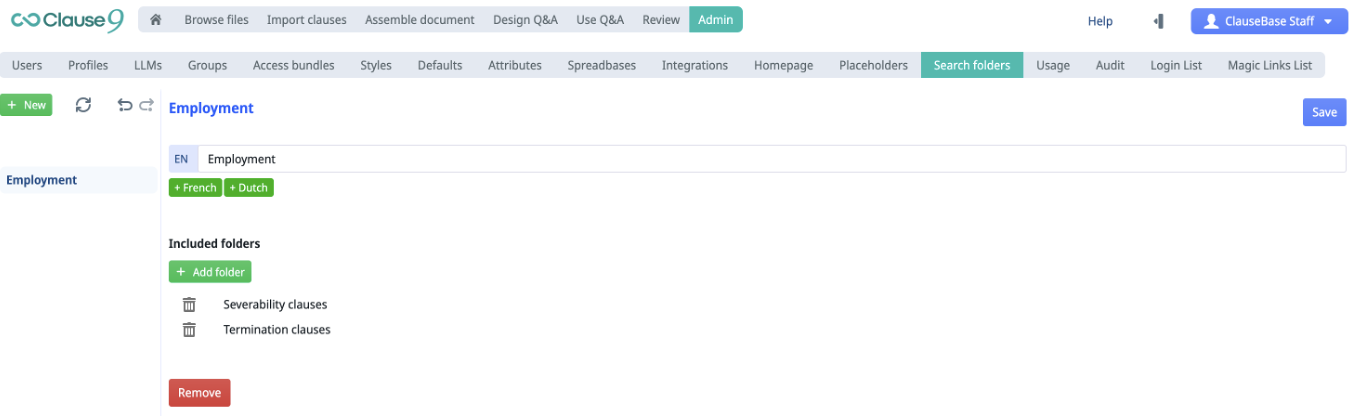Viewport: 1354px width, 420px height.
Task: Select Employment in the left sidebar list
Action: pyautogui.click(x=42, y=180)
